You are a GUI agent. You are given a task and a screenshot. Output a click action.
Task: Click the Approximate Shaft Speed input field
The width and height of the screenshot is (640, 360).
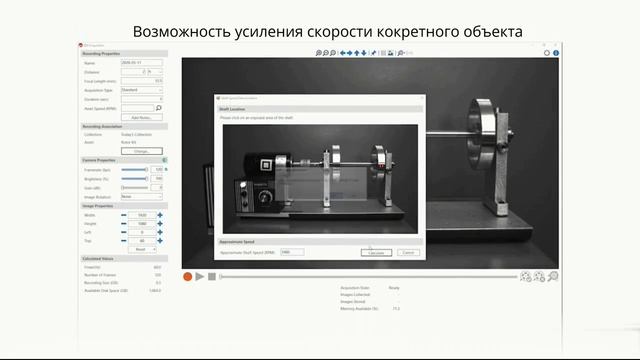pyautogui.click(x=292, y=252)
